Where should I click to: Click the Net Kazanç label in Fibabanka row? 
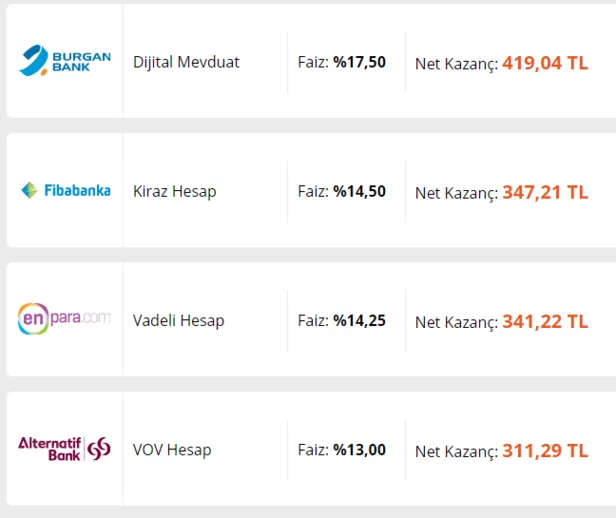tap(456, 193)
